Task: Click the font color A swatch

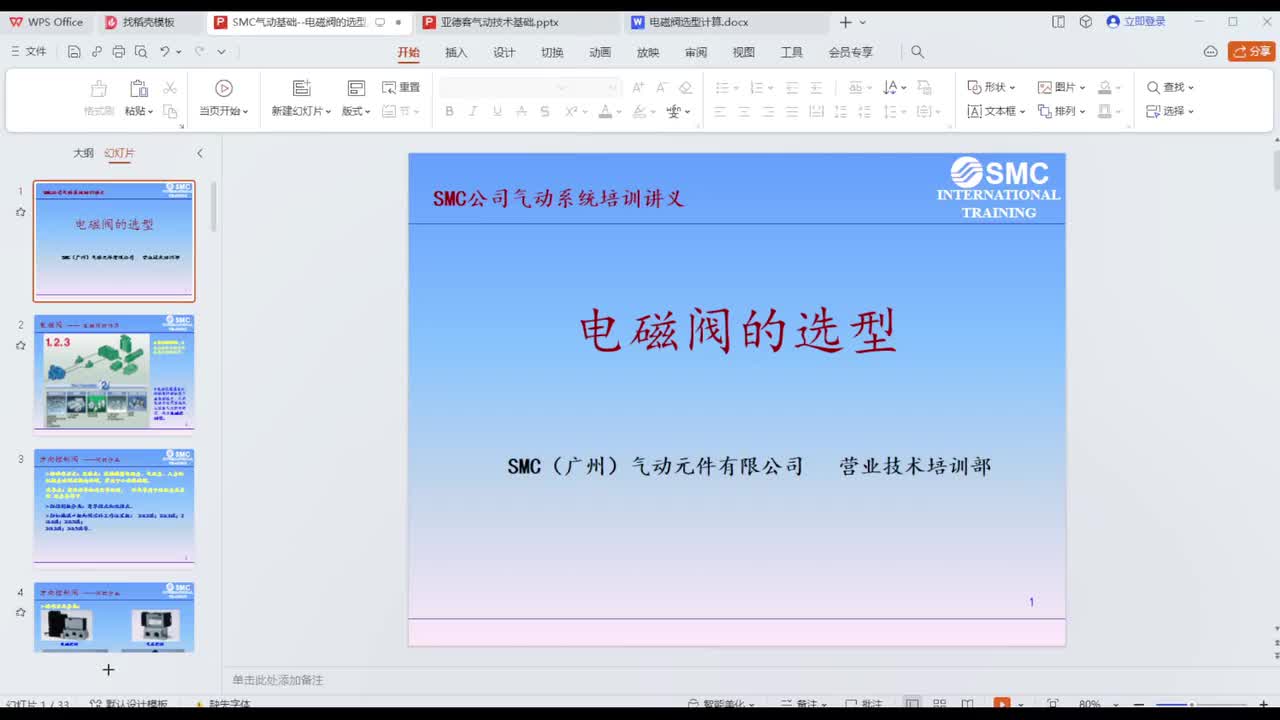Action: [605, 111]
